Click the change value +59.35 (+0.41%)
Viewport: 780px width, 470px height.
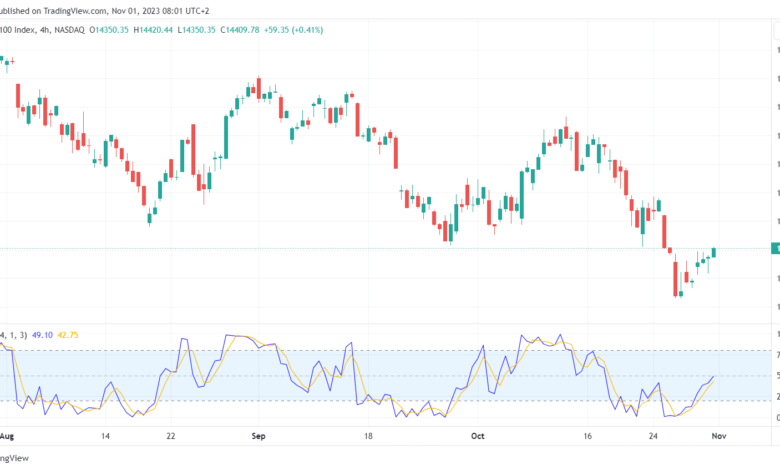[x=293, y=30]
